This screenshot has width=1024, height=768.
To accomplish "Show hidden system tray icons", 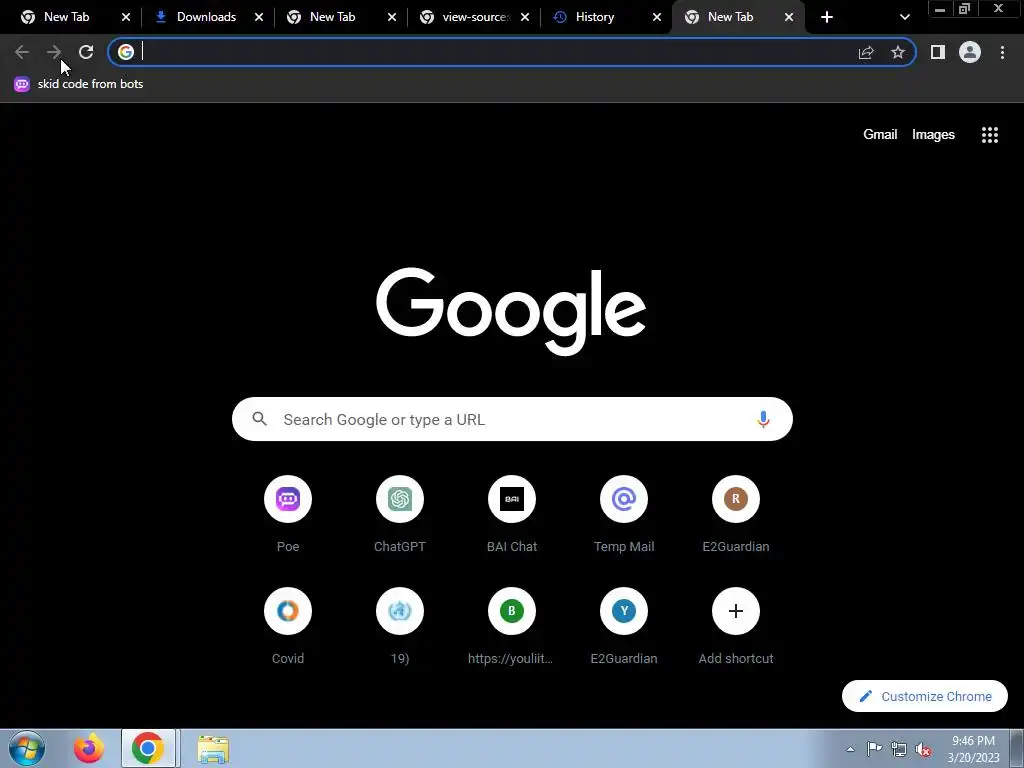I will [x=850, y=749].
